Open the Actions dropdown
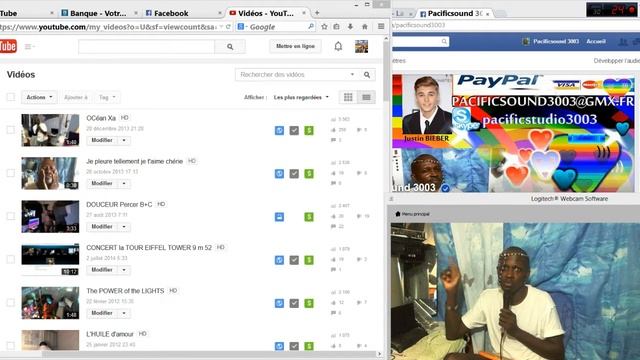 [39, 97]
